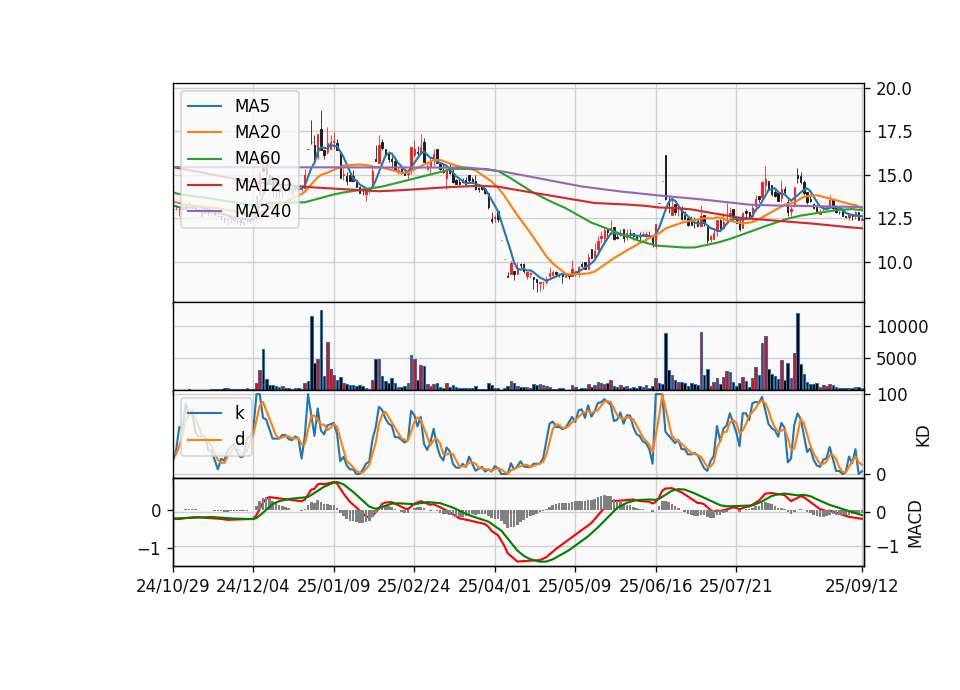Viewport: 960px width, 690px height.
Task: Click the 25/09/12 date axis label
Action: click(861, 586)
